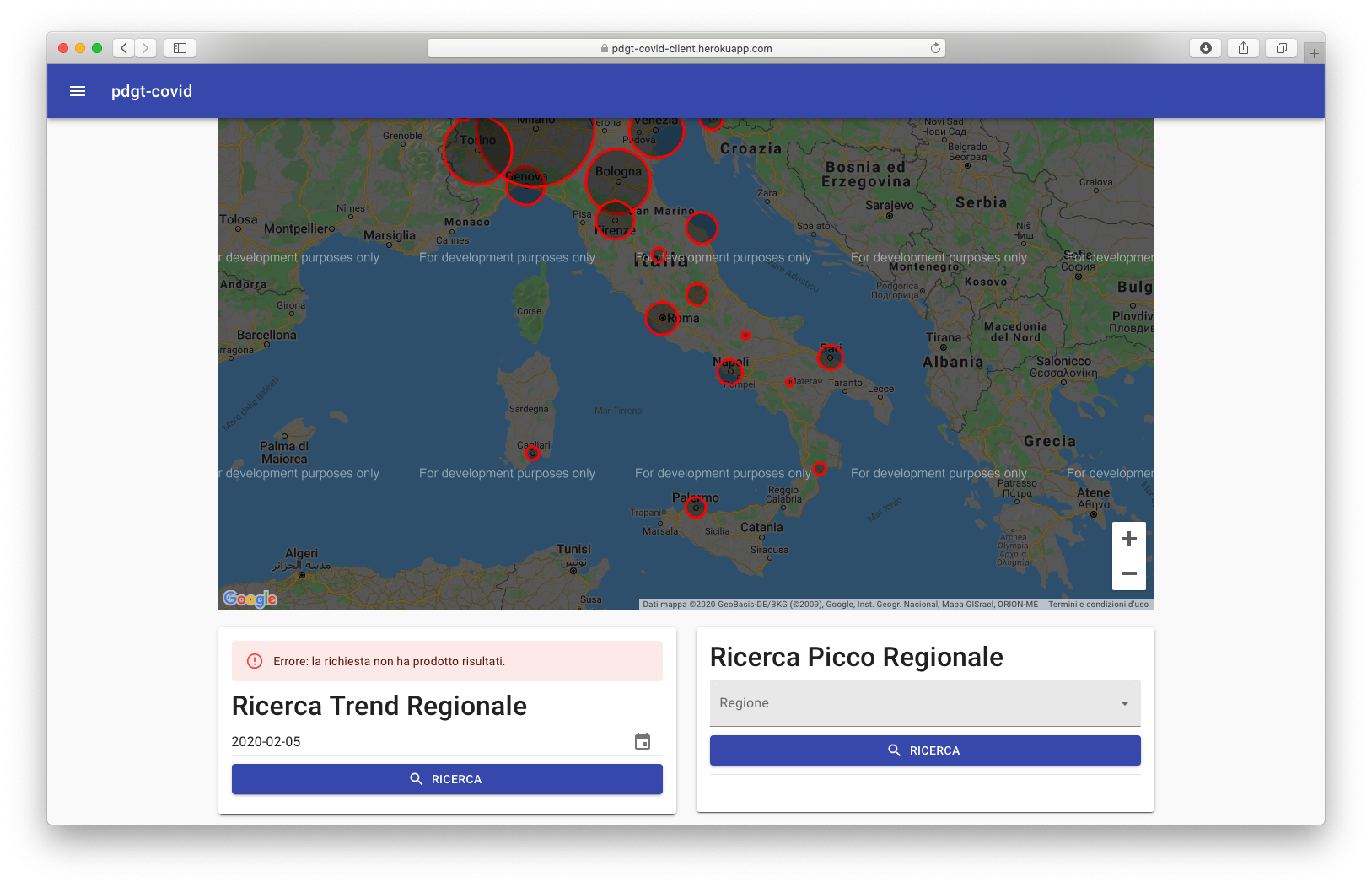The height and width of the screenshot is (887, 1372).
Task: Click the Lecce label on the map
Action: tap(880, 389)
